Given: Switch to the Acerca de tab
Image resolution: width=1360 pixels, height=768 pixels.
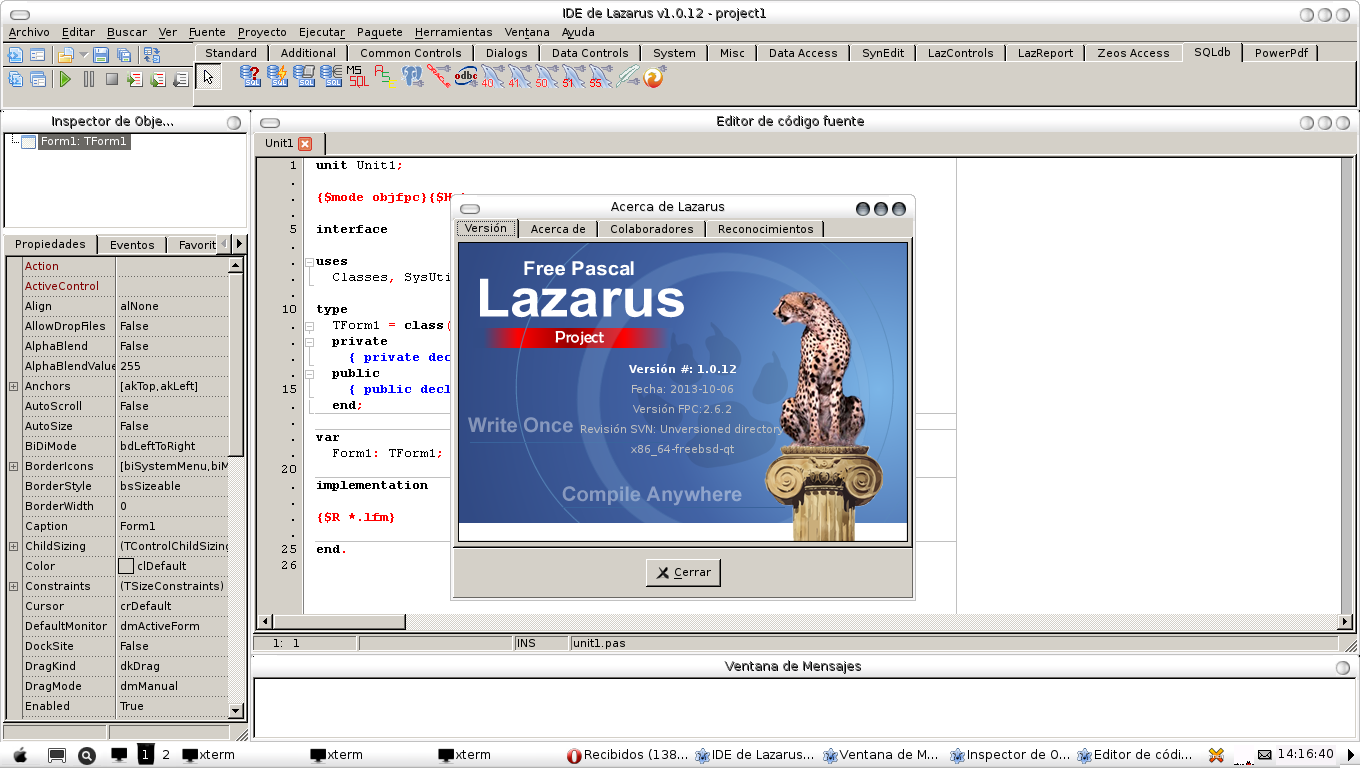Looking at the screenshot, I should pos(558,229).
